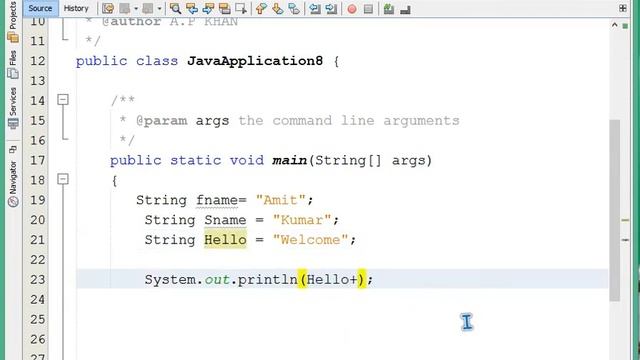Toggle Highlight Search in the toolbar
Viewport: 640px width, 360px height.
(224, 9)
